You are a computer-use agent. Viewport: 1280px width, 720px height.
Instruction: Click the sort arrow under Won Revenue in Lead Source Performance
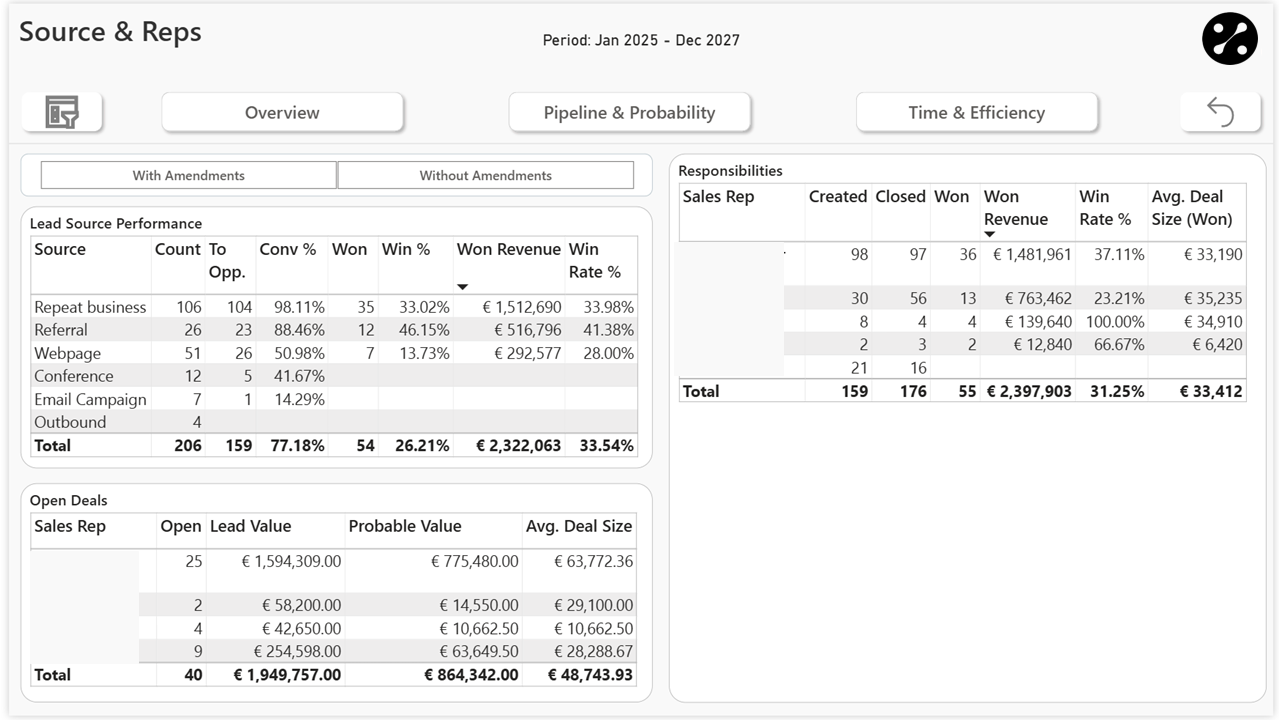pyautogui.click(x=462, y=285)
